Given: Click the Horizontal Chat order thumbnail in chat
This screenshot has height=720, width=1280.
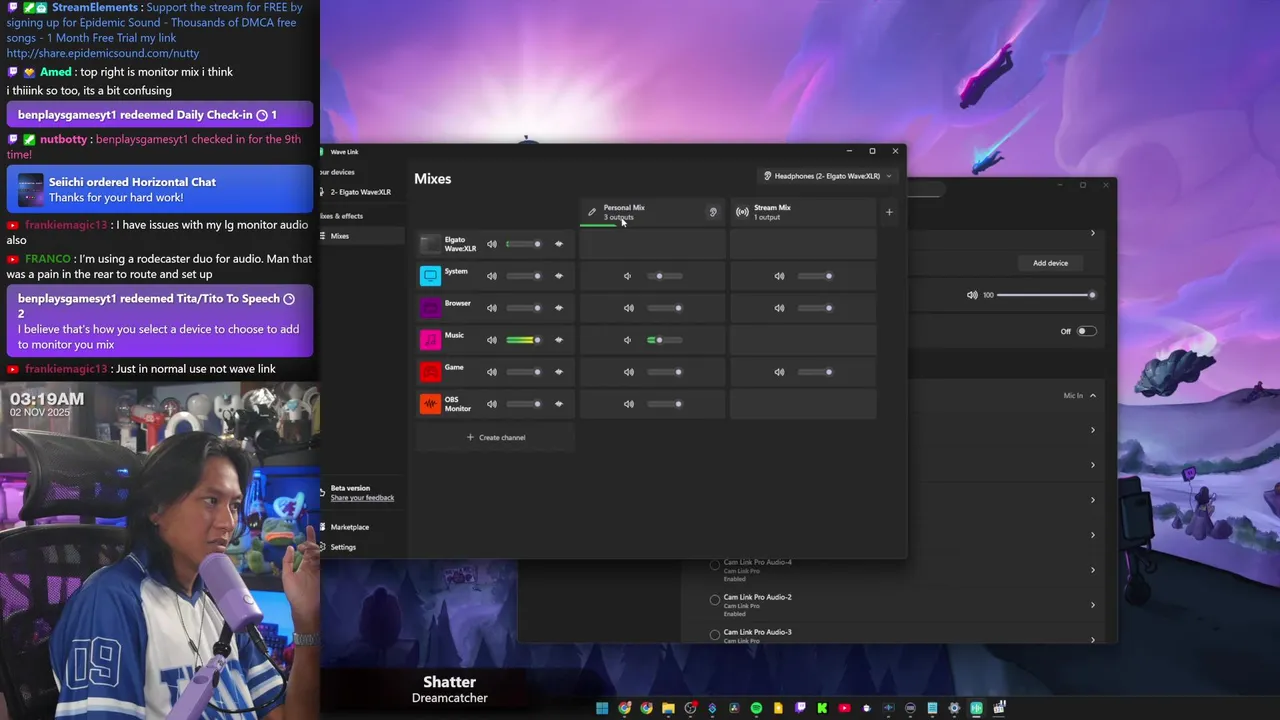Looking at the screenshot, I should coord(31,189).
